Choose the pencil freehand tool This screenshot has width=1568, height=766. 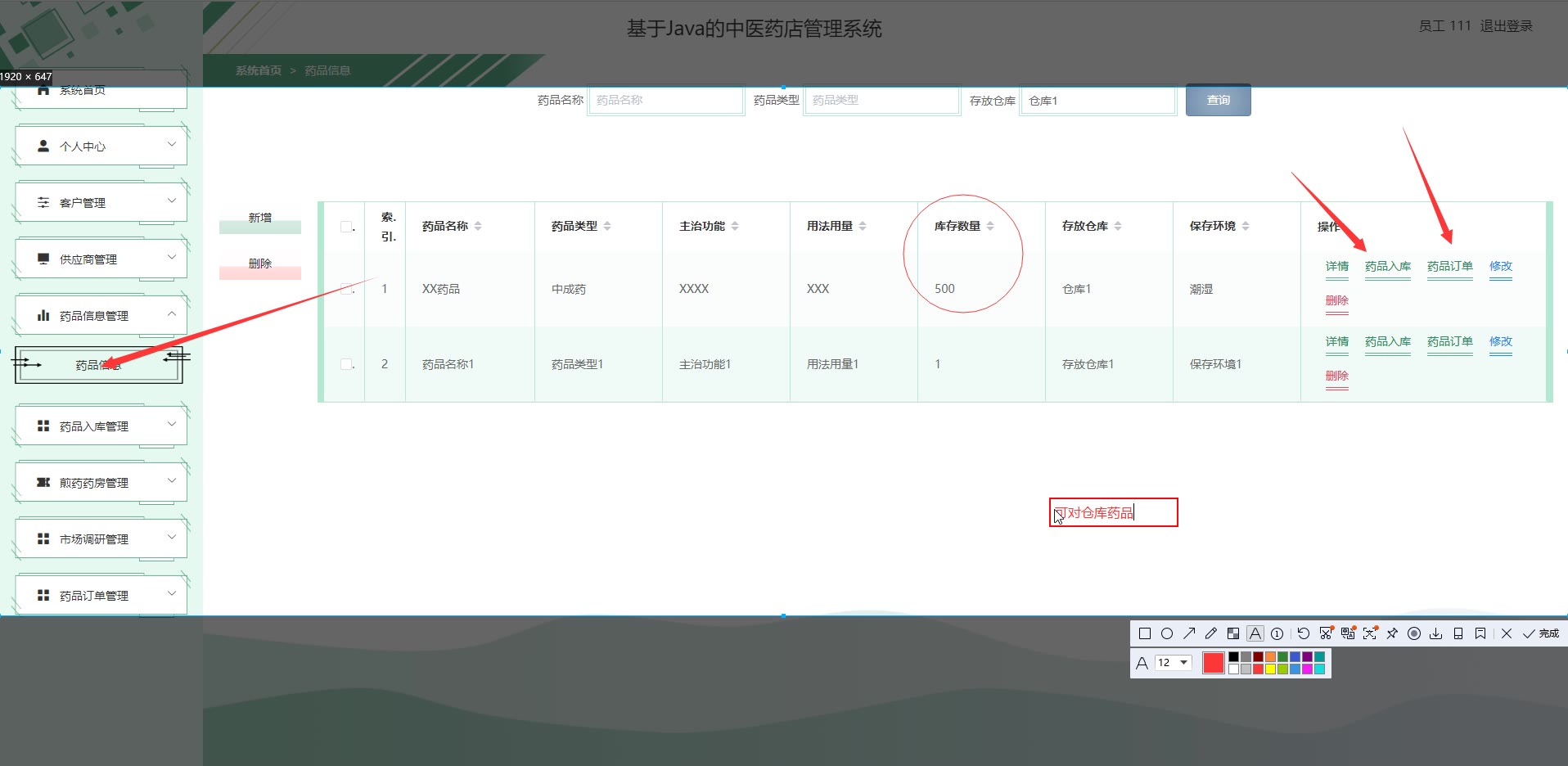point(1211,633)
